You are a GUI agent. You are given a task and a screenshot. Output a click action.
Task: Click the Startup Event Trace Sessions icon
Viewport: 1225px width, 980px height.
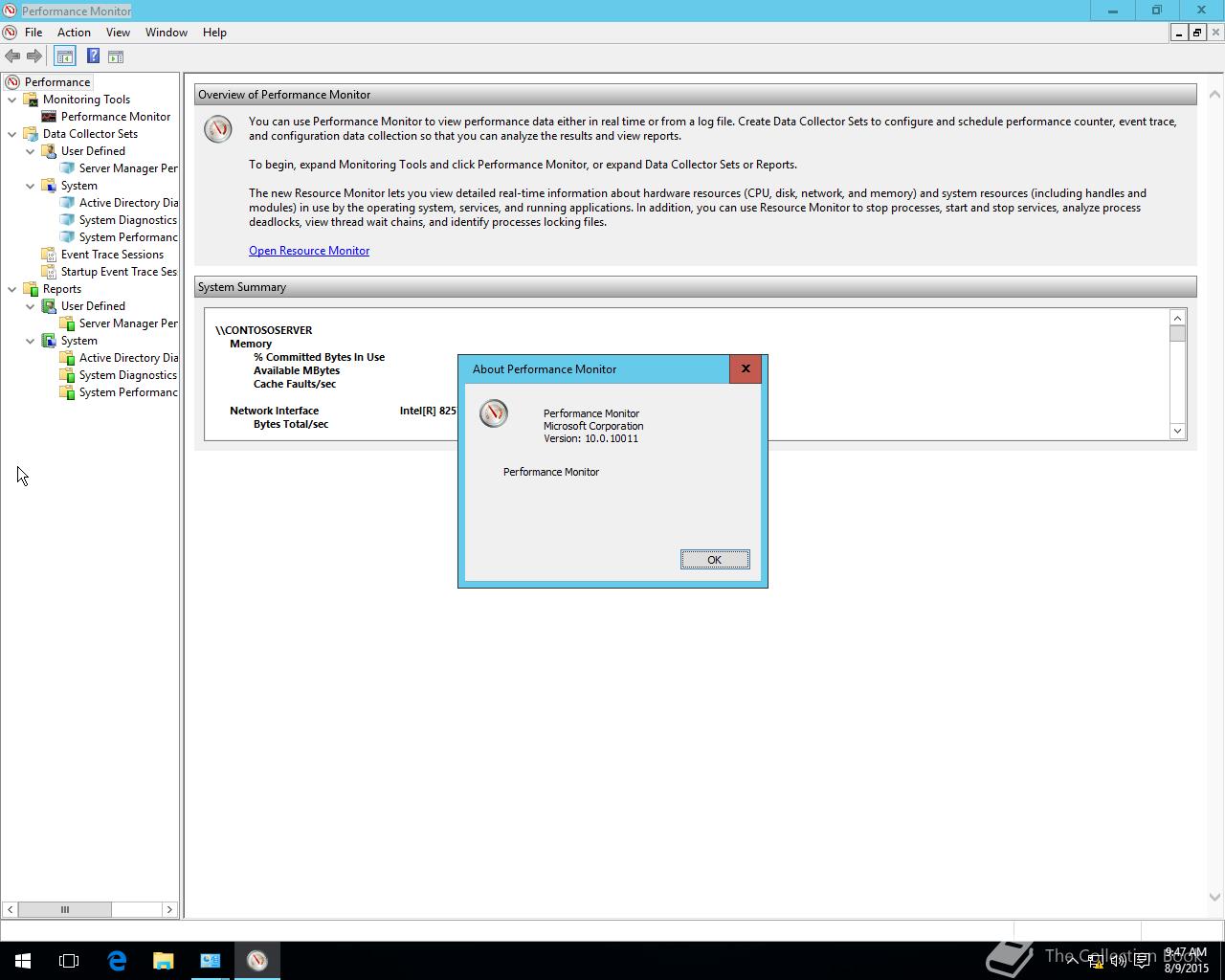coord(49,272)
